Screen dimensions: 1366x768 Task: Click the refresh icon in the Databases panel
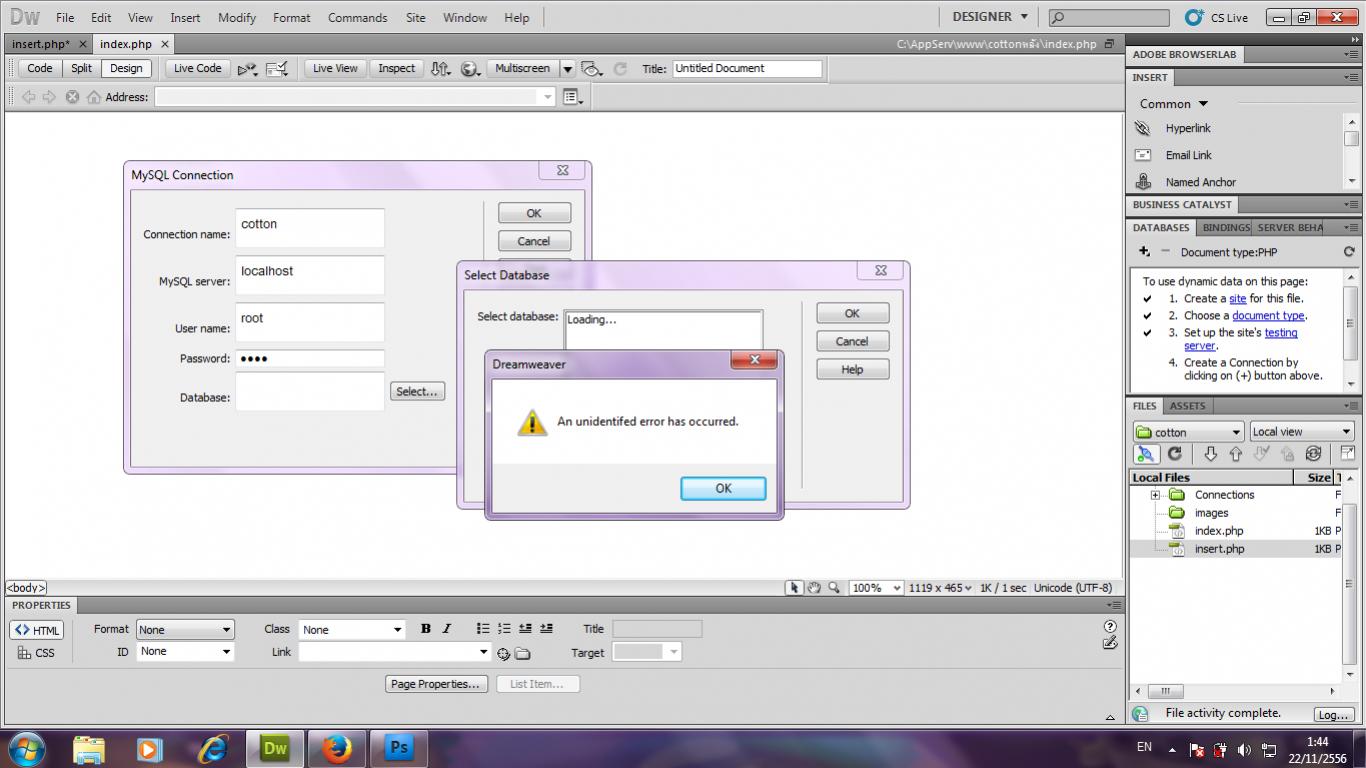pyautogui.click(x=1349, y=252)
